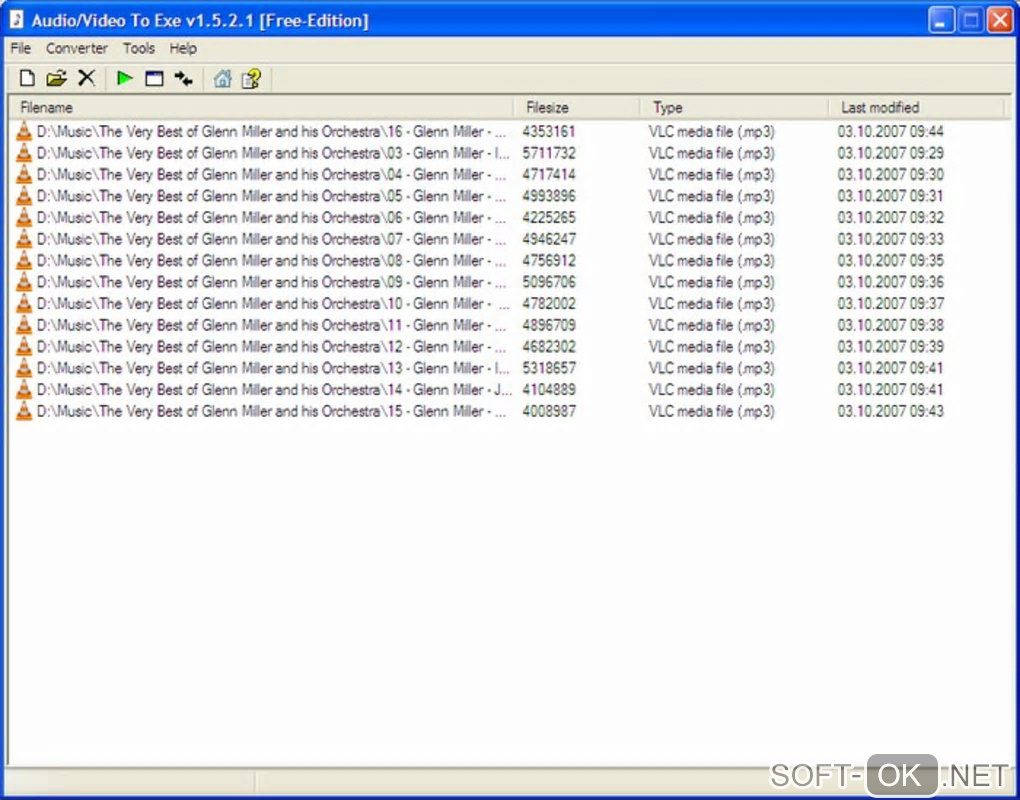Start conversion with the green play icon

(x=124, y=79)
